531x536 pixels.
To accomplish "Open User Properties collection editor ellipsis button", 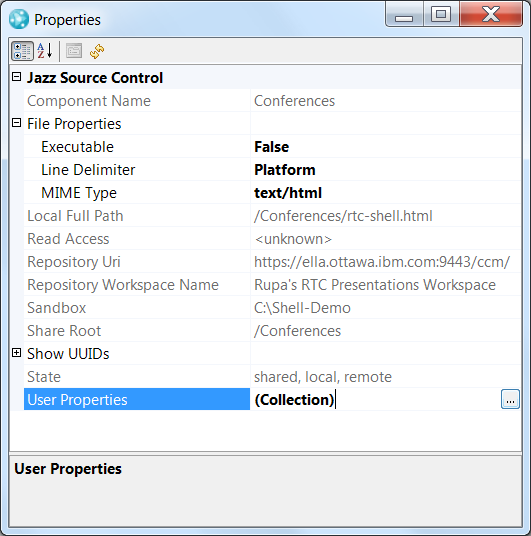I will pyautogui.click(x=510, y=399).
